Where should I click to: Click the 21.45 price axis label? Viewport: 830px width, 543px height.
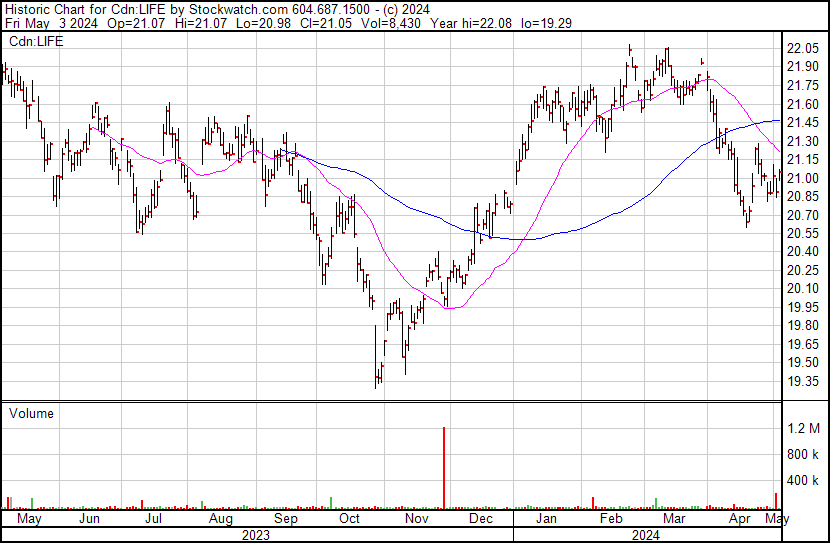(803, 123)
